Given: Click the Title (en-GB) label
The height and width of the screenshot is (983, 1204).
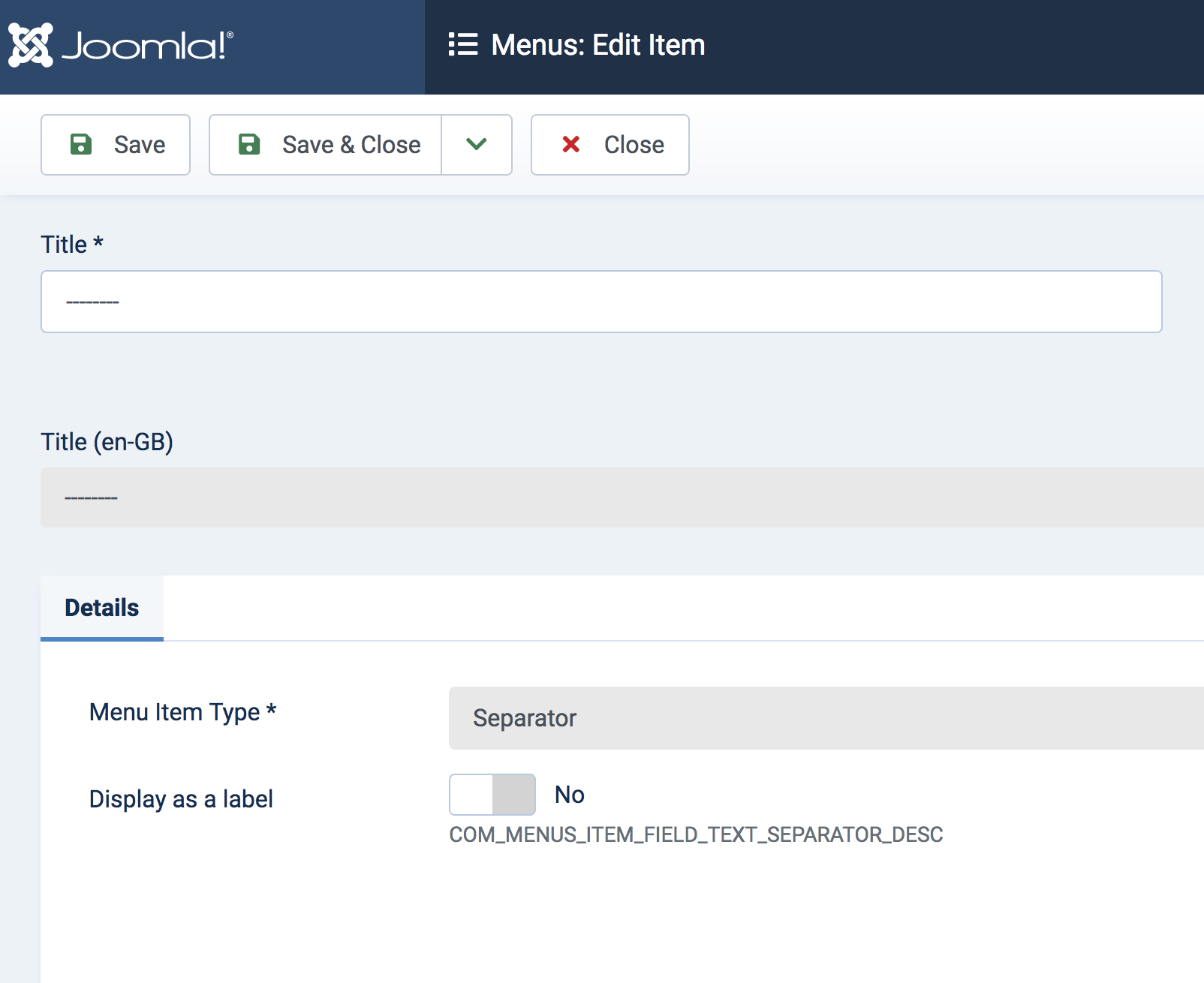Looking at the screenshot, I should click(107, 442).
